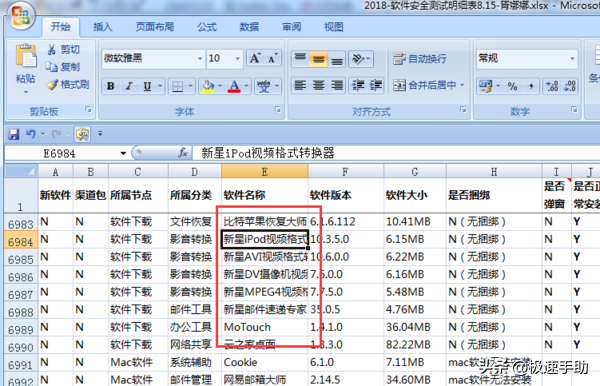Screen dimensions: 600x386
Task: Align text right
Action: 337,85
